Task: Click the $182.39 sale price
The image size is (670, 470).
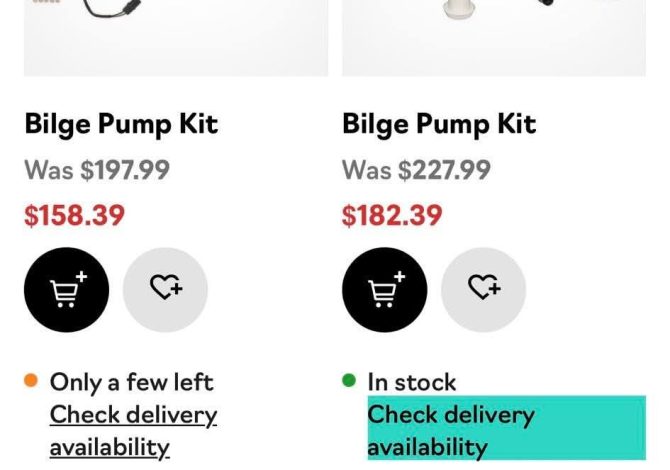Action: tap(393, 215)
